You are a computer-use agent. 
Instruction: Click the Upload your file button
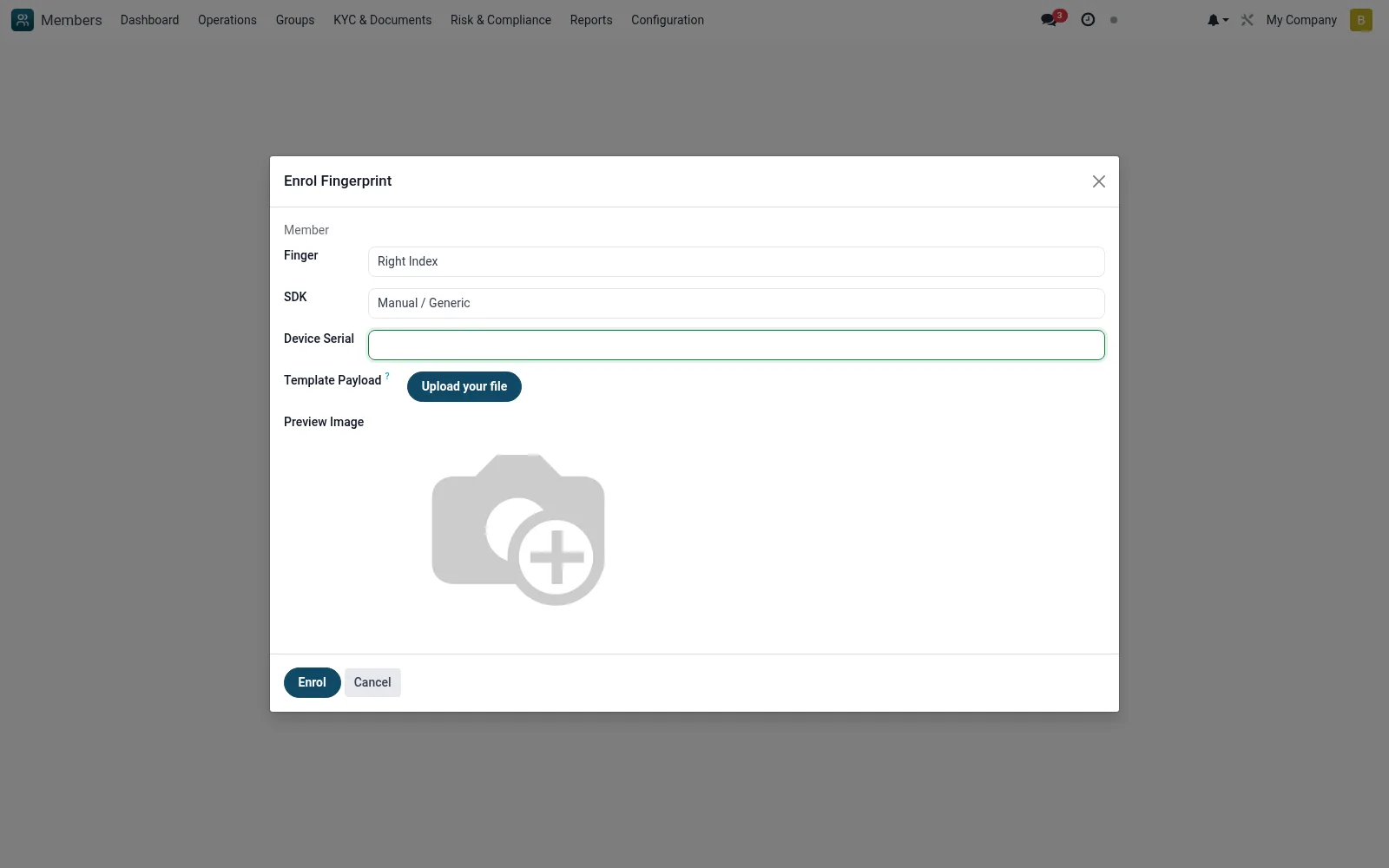tap(464, 386)
